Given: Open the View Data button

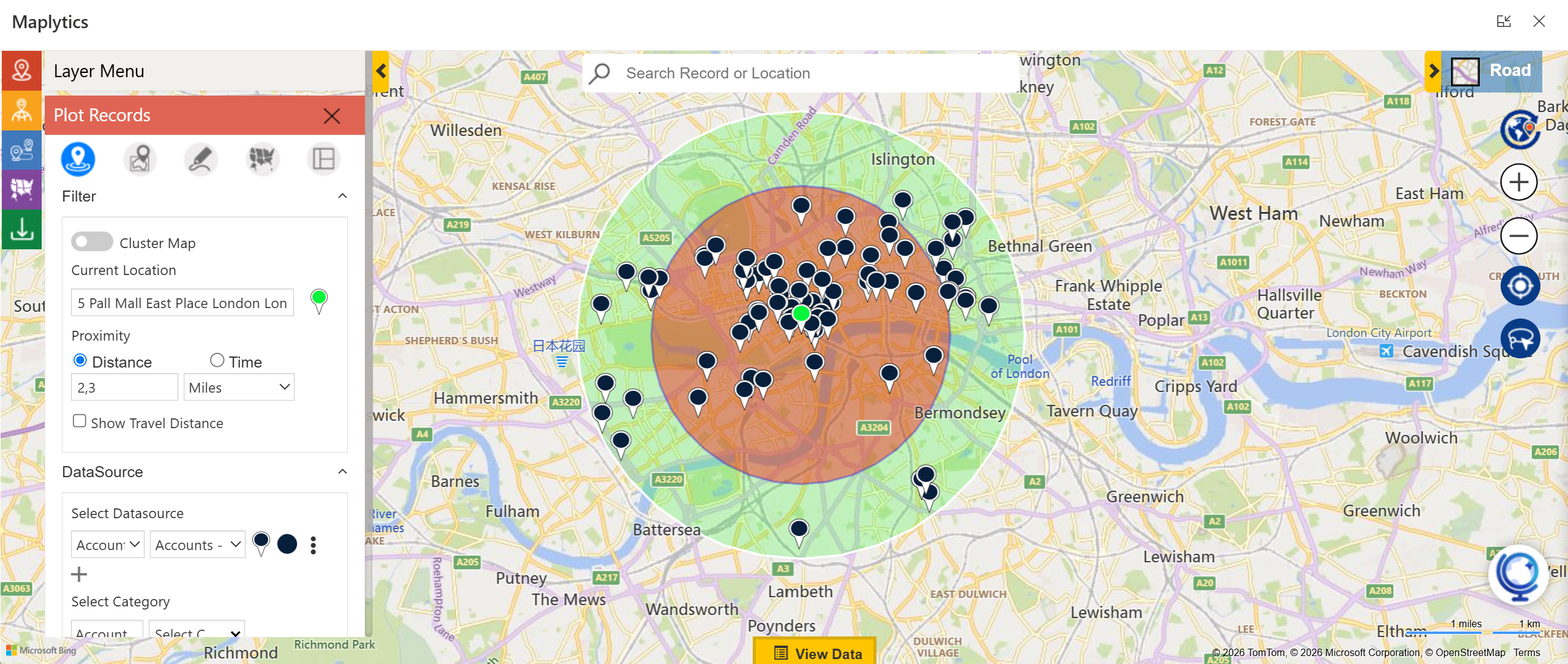Looking at the screenshot, I should click(x=815, y=652).
